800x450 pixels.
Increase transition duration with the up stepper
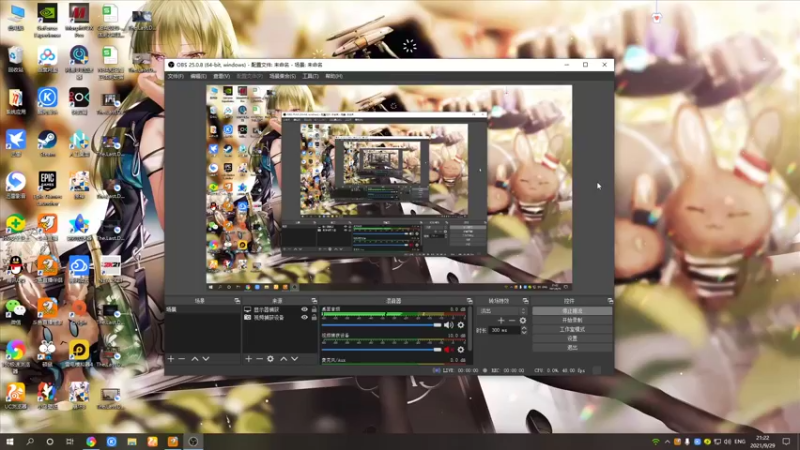coord(523,328)
